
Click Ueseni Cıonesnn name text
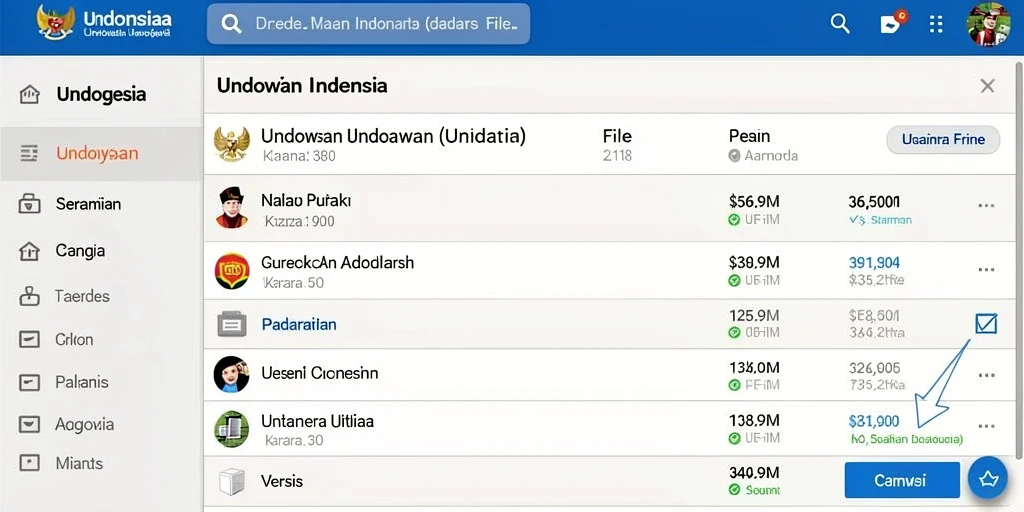pos(320,373)
